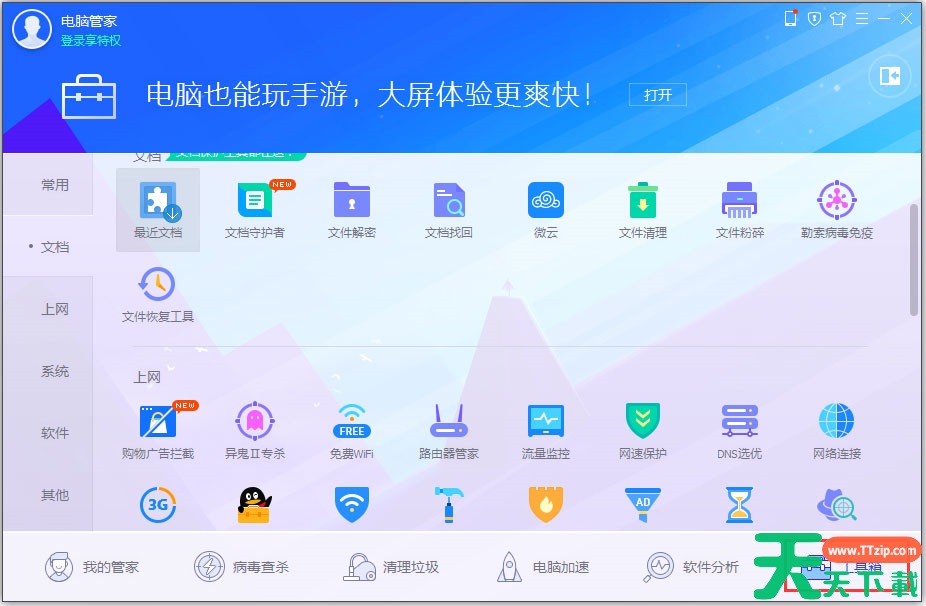
Task: Click the toolbox briefcase banner icon
Action: point(89,96)
